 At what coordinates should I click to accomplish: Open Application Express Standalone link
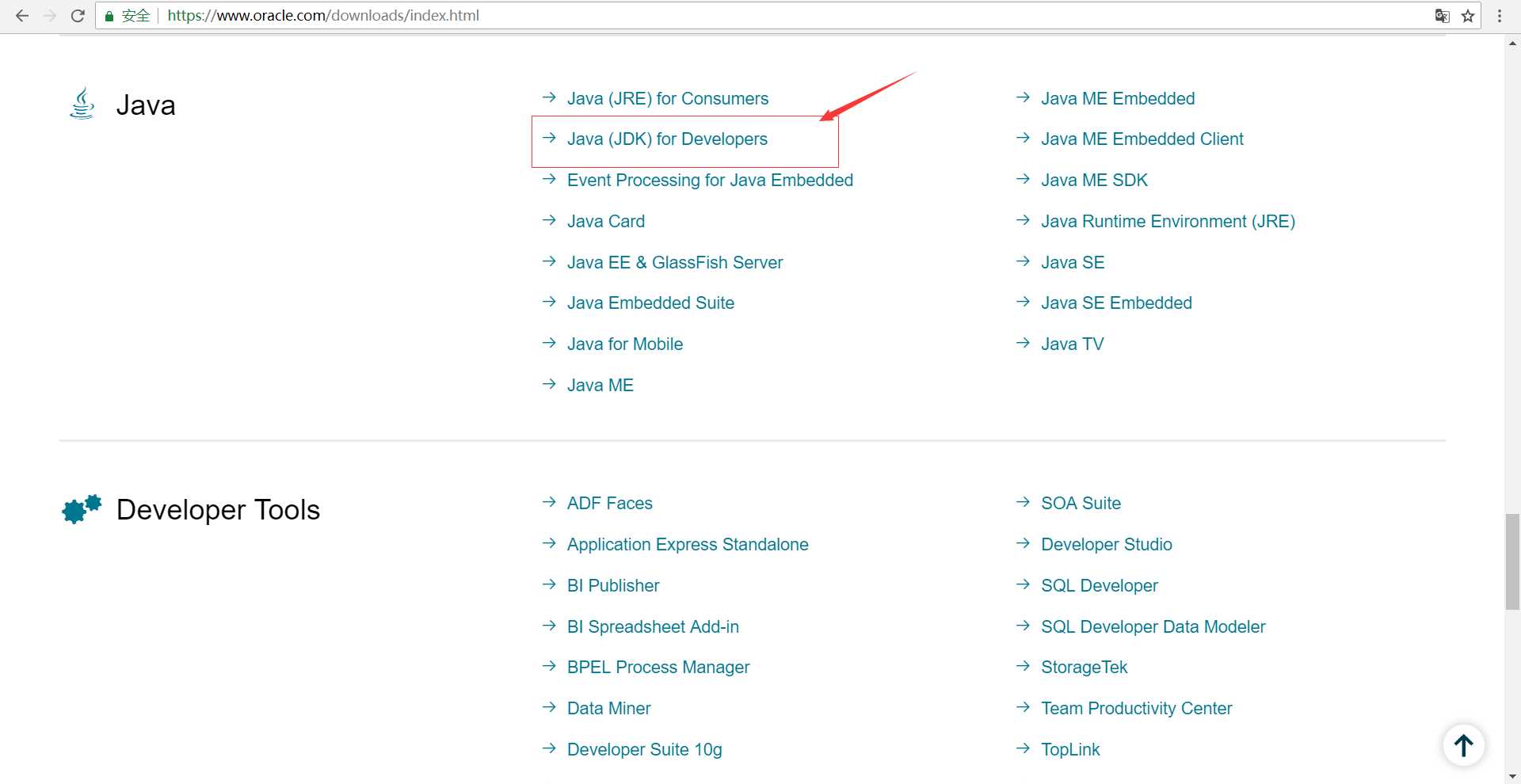click(688, 545)
